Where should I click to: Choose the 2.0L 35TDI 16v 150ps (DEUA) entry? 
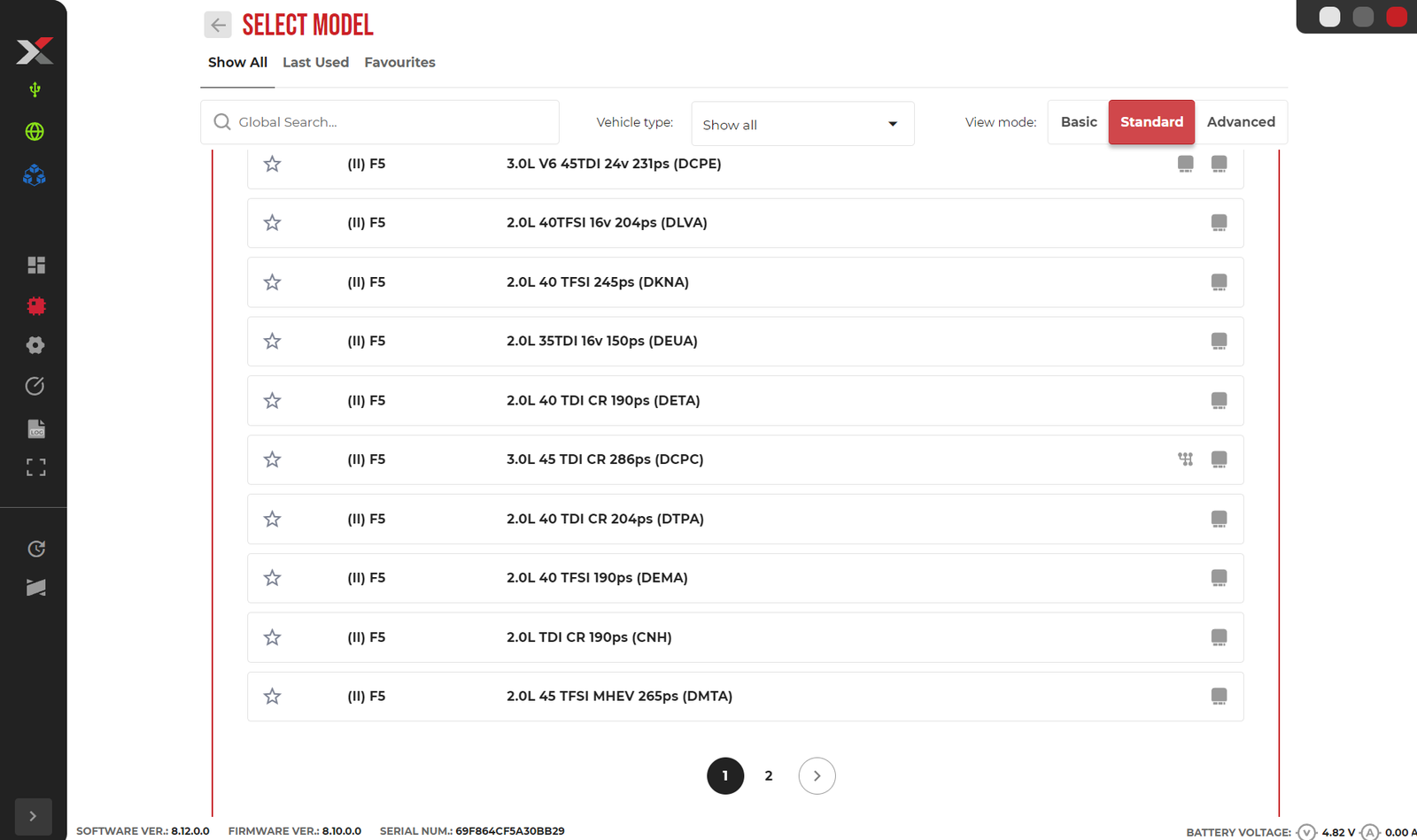(x=746, y=341)
